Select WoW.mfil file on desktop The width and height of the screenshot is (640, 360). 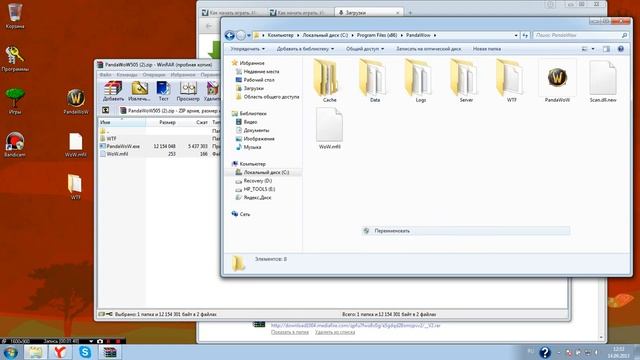tap(76, 144)
